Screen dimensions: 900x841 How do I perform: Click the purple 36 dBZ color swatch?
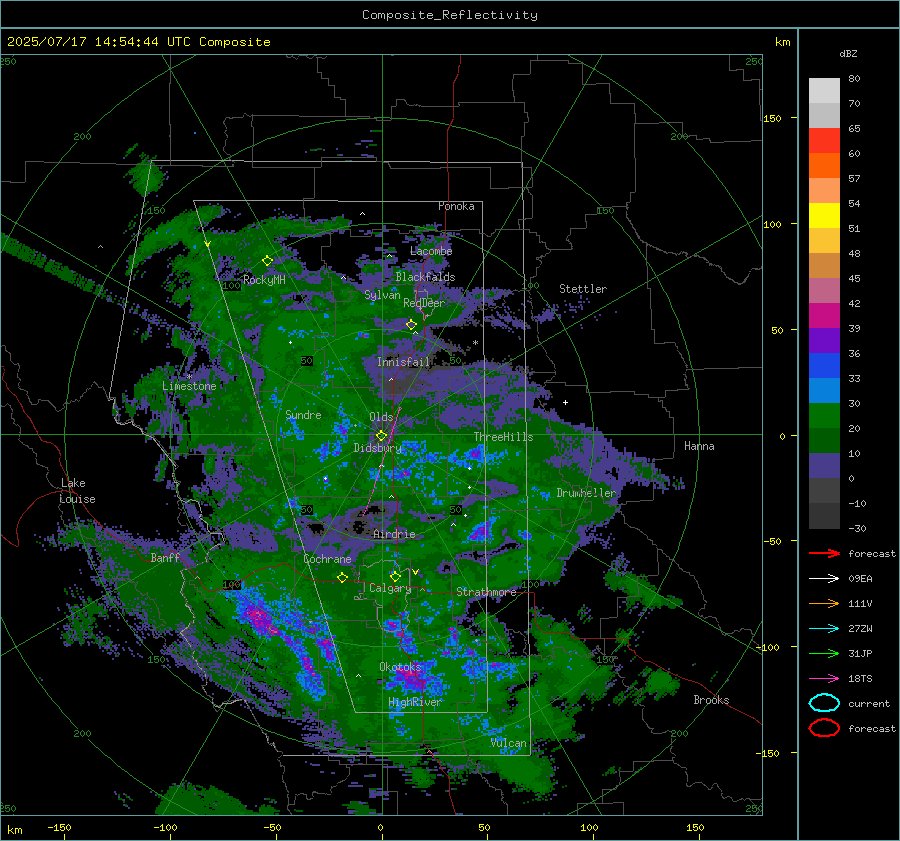click(824, 340)
